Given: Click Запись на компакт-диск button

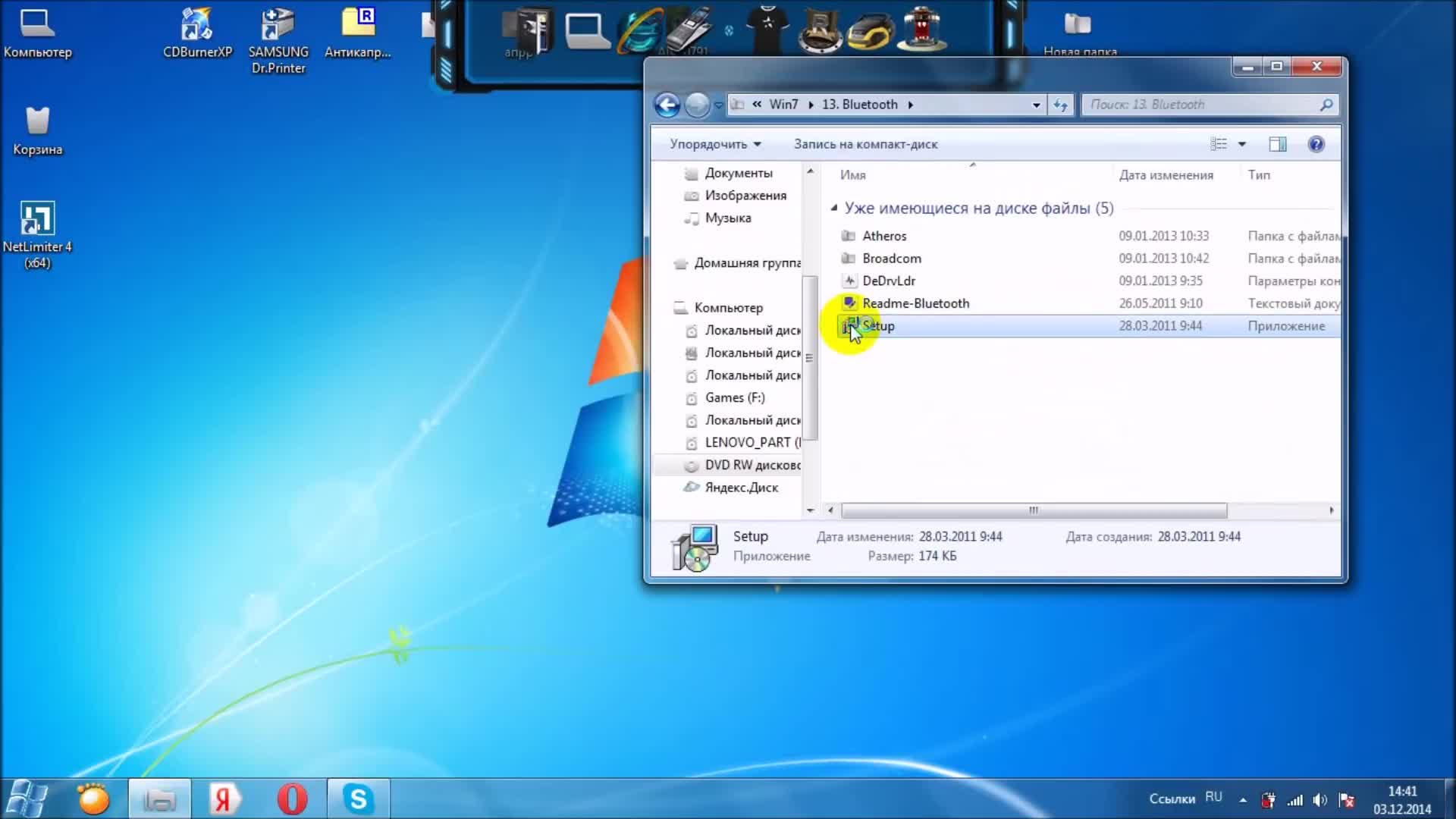Looking at the screenshot, I should click(865, 144).
